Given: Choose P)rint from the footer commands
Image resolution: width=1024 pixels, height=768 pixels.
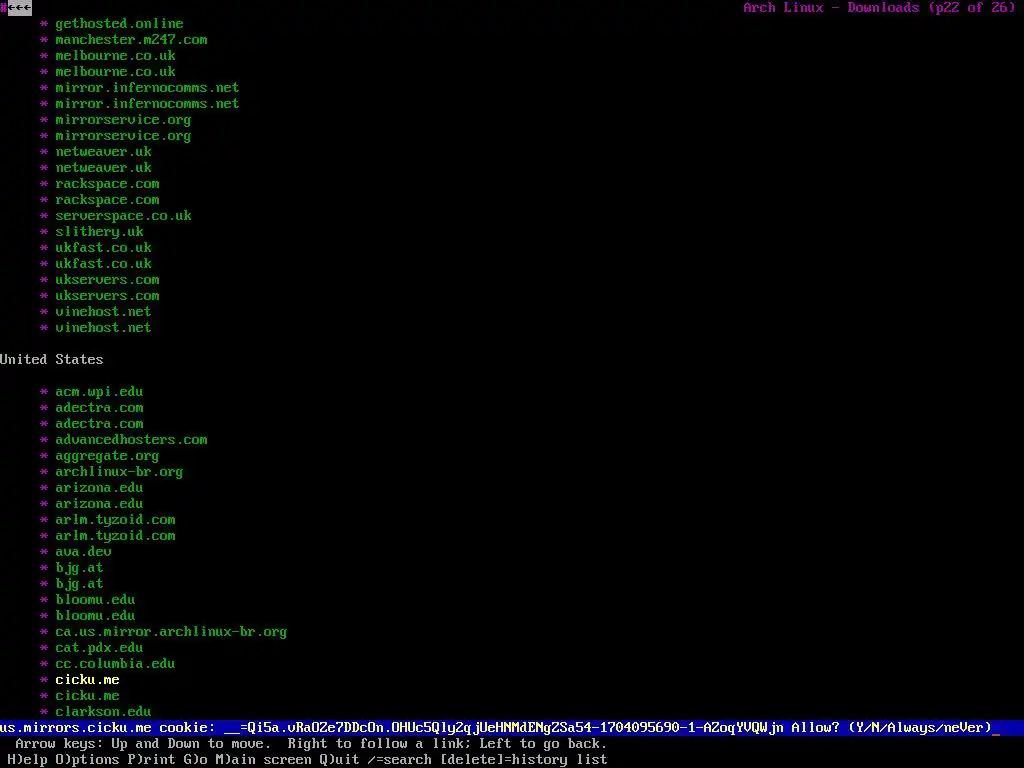Looking at the screenshot, I should 152,760.
